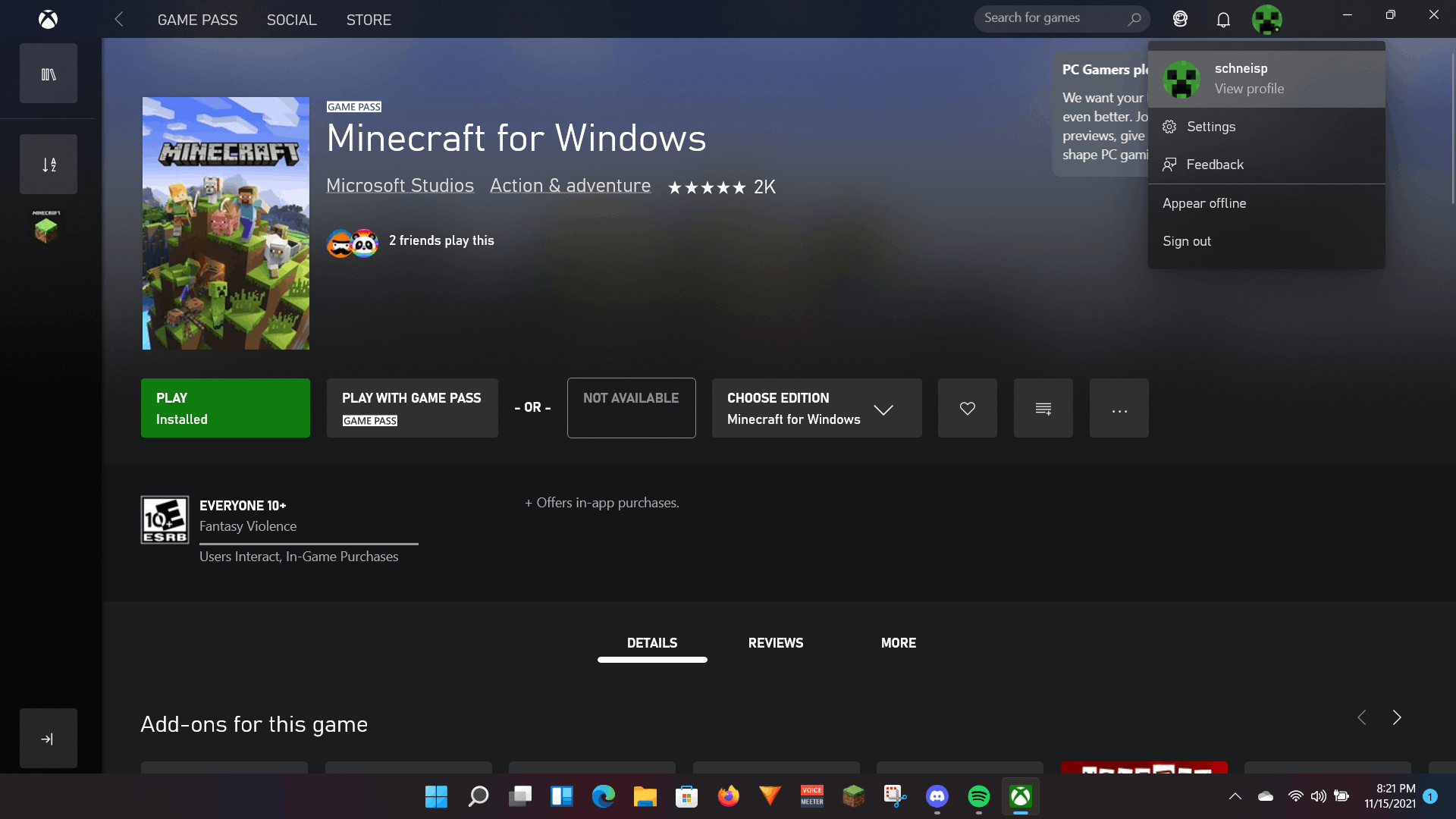Open Discord from taskbar
Image resolution: width=1456 pixels, height=819 pixels.
(937, 796)
